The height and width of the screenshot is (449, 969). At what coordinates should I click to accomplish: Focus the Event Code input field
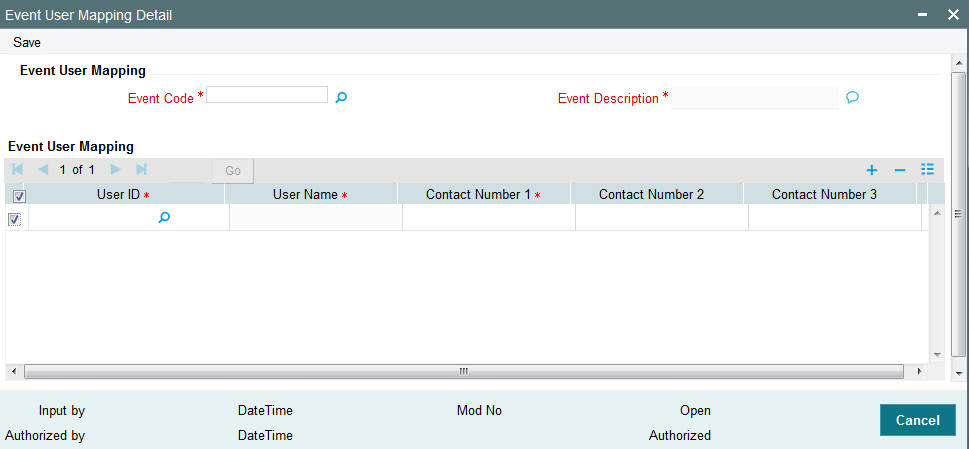coord(267,94)
